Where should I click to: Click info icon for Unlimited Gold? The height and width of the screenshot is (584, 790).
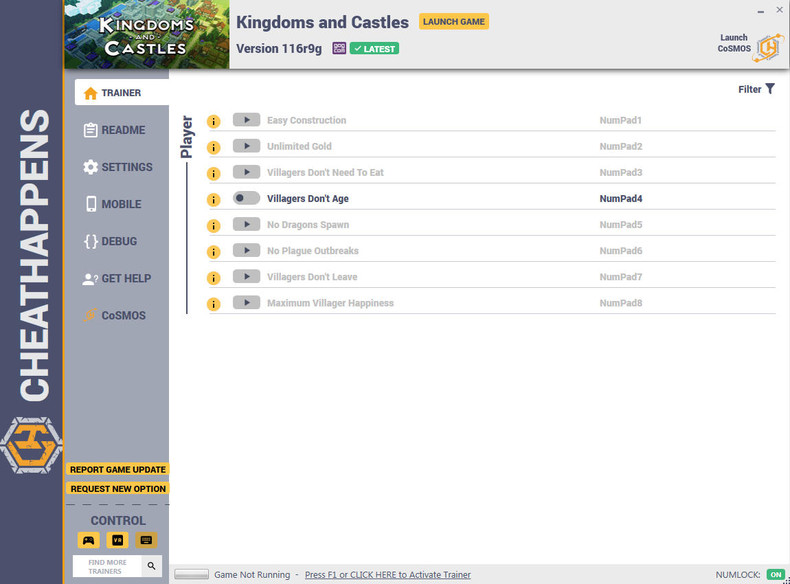214,148
